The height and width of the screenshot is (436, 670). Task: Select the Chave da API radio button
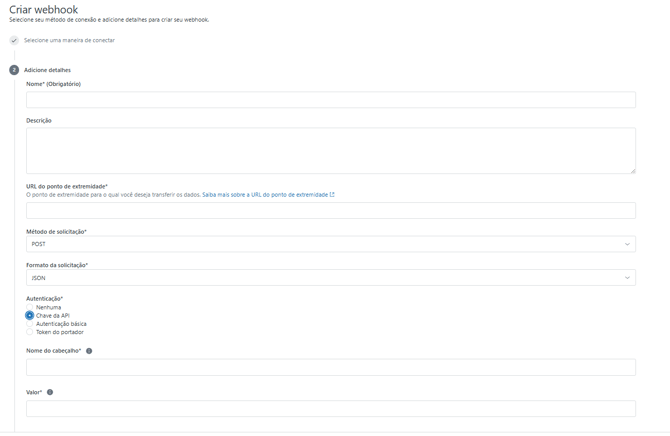29,315
